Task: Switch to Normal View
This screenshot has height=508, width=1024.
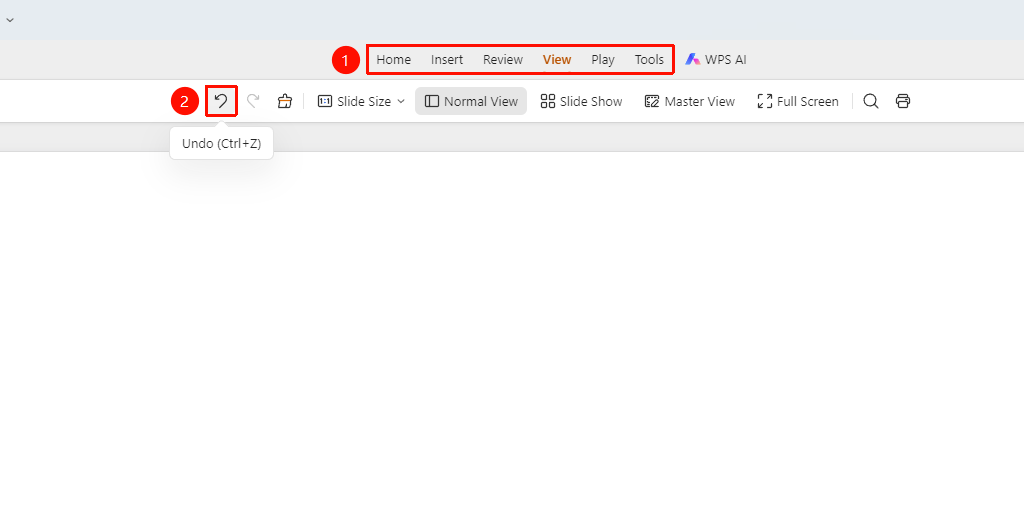Action: pyautogui.click(x=471, y=101)
